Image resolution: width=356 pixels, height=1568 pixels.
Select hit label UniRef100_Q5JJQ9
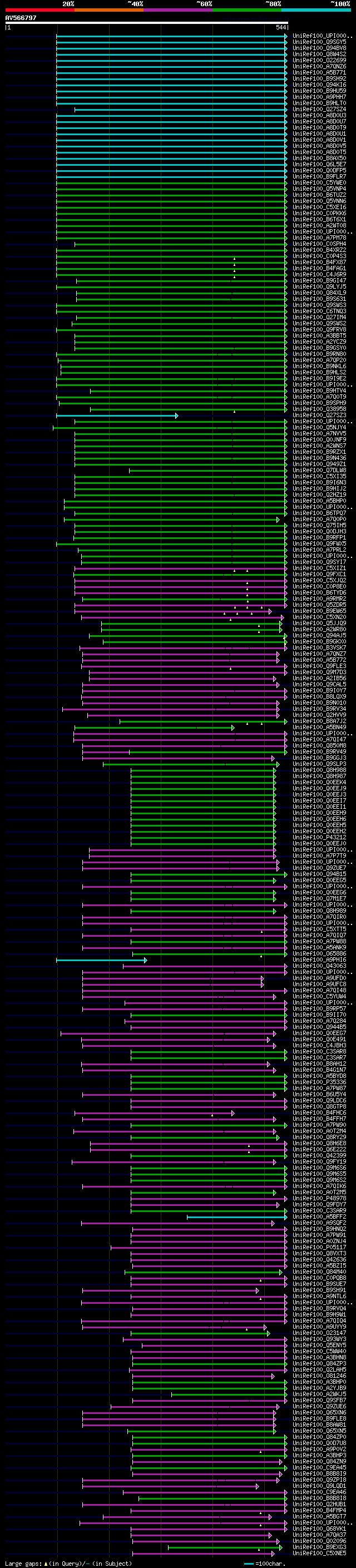[x=319, y=623]
